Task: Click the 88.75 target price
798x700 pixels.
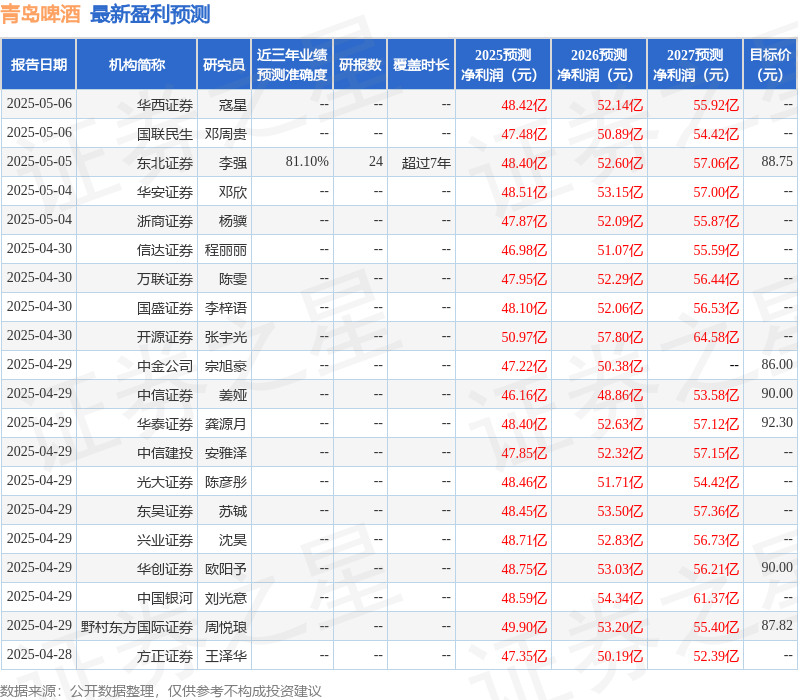Action: [x=777, y=162]
